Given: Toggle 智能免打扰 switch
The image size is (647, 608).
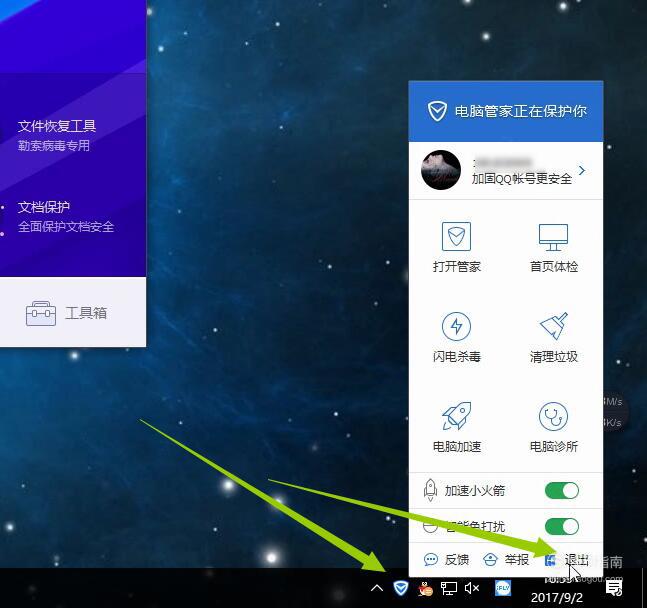Looking at the screenshot, I should coord(562,526).
